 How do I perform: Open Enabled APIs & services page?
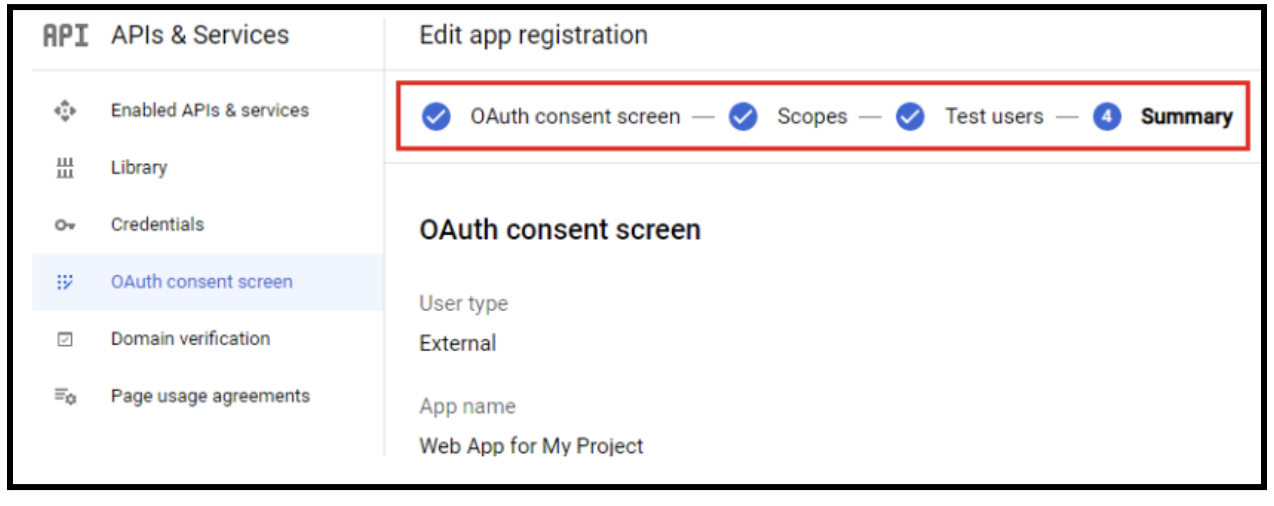click(x=209, y=110)
